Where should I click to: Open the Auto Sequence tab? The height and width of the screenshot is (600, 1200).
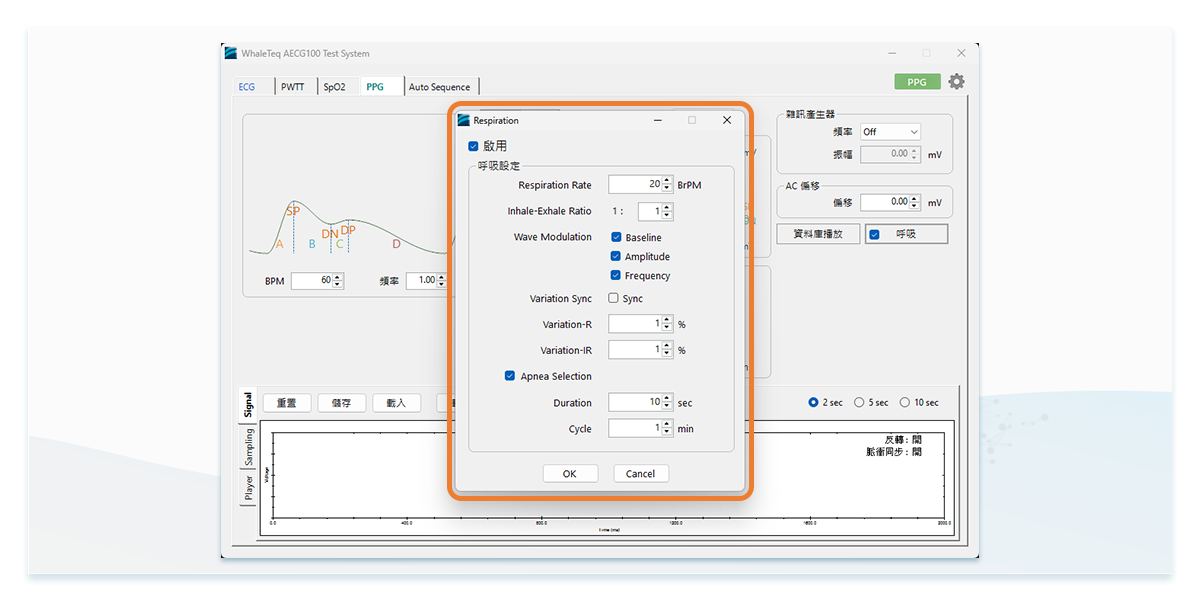439,87
